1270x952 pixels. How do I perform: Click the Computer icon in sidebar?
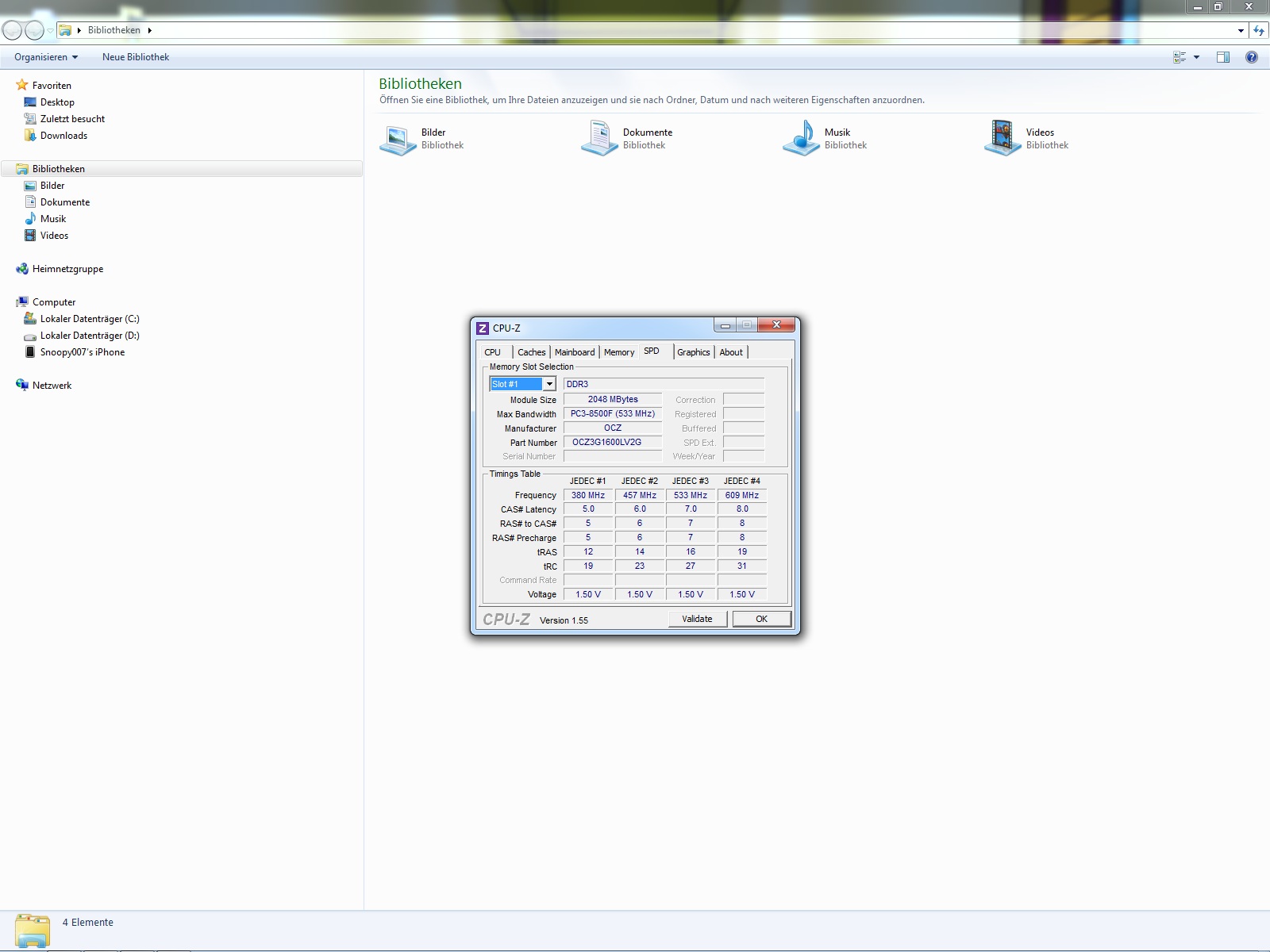pos(22,302)
